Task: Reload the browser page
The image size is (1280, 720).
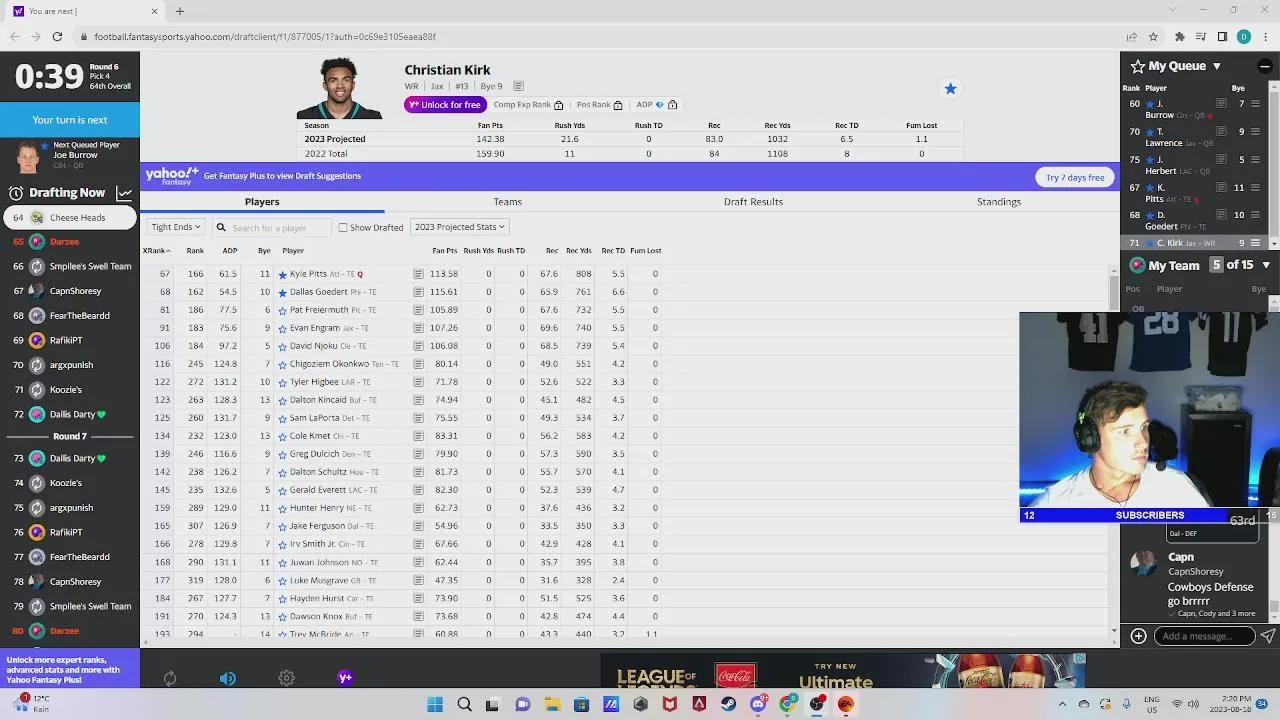Action: [x=57, y=37]
